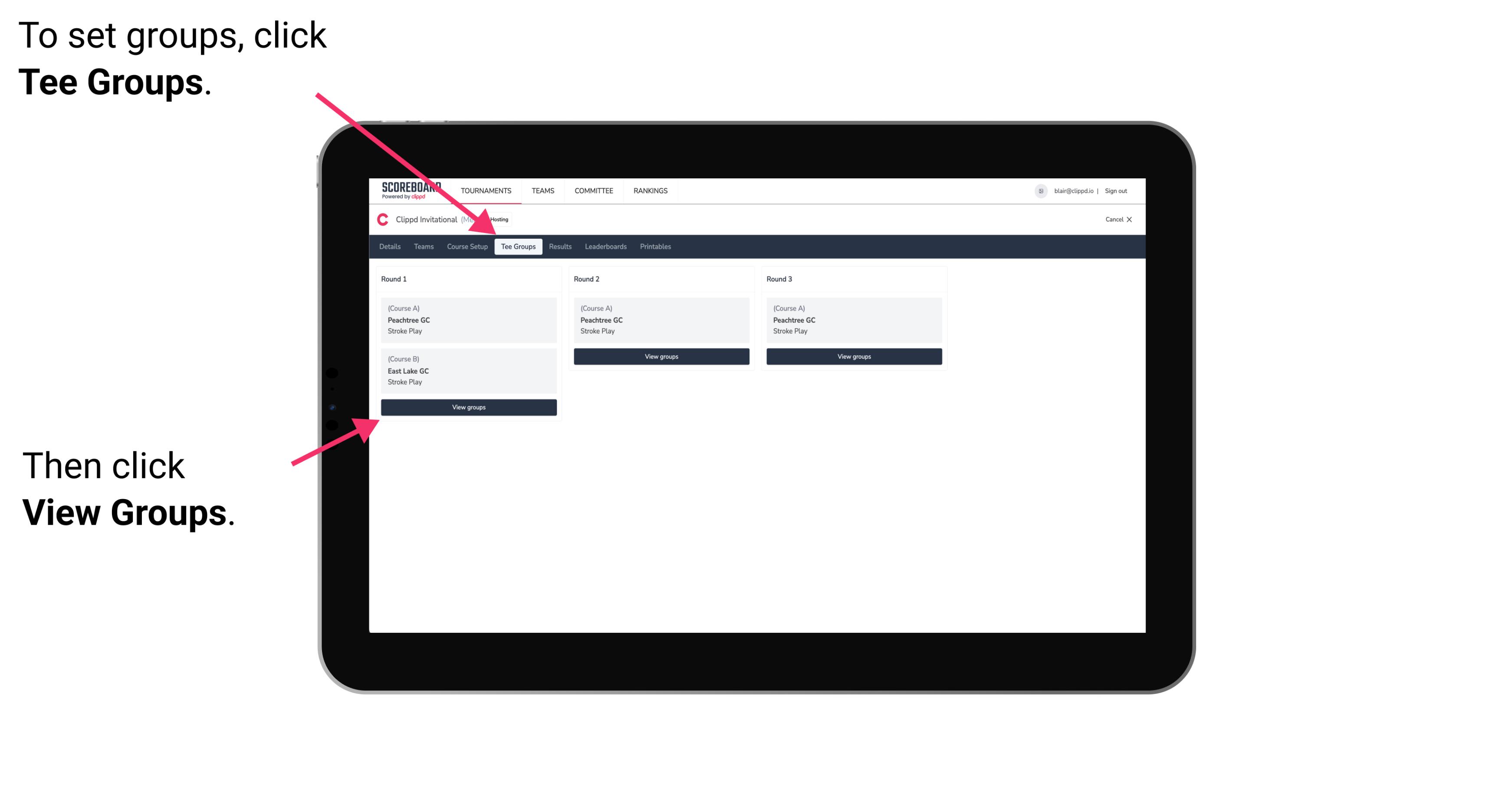The image size is (1509, 812).
Task: Click the Results tab
Action: coord(559,246)
